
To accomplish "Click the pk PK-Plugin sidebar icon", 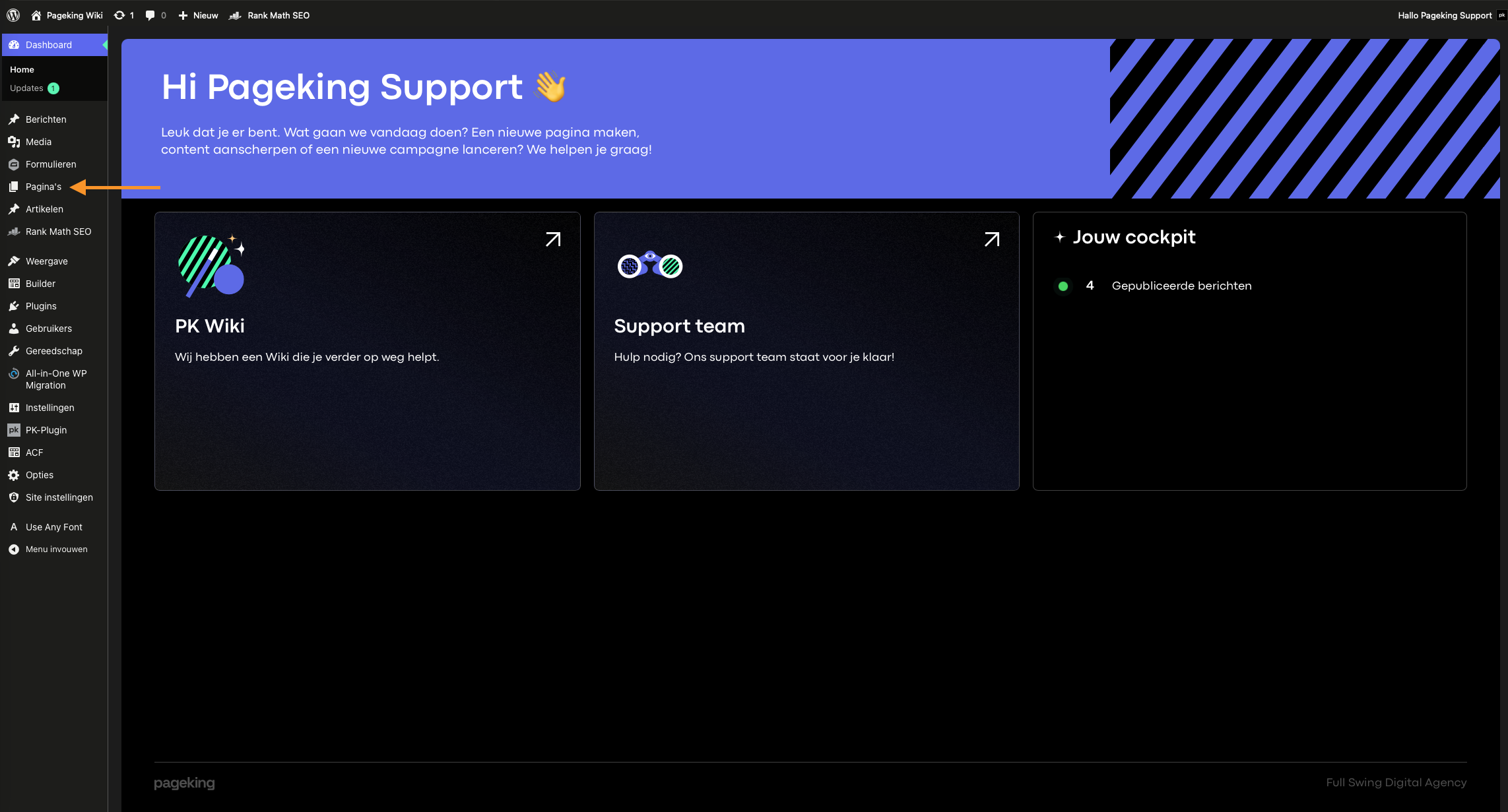I will pos(14,430).
